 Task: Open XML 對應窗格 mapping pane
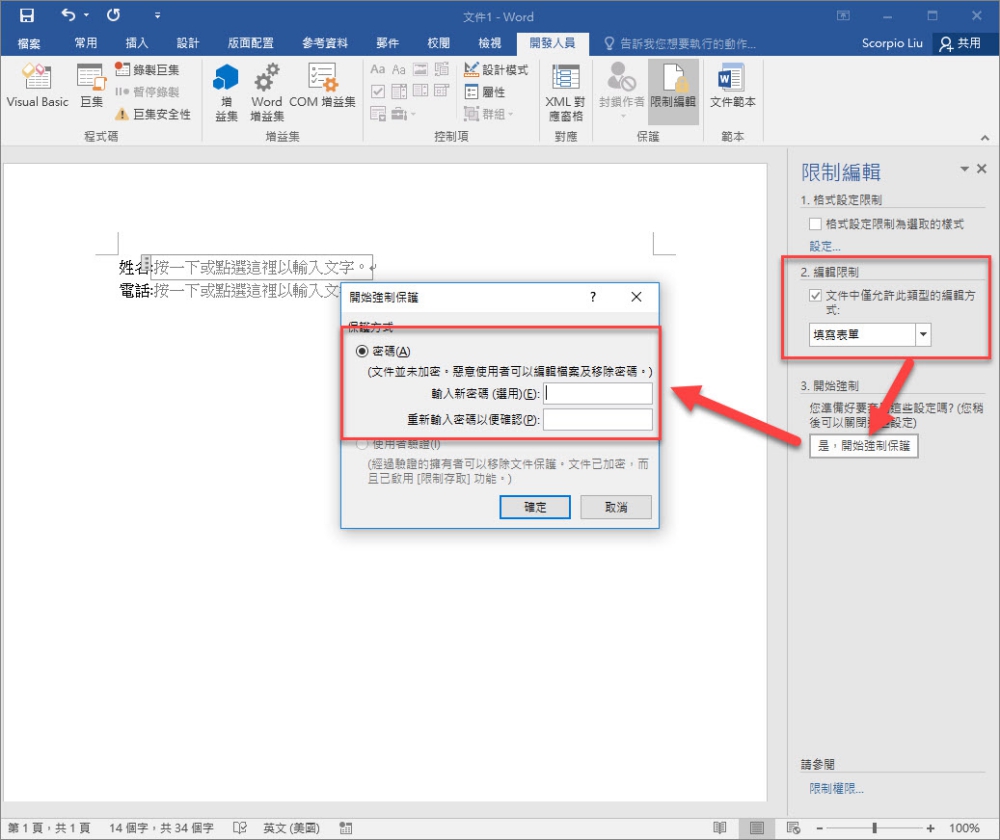pos(565,92)
